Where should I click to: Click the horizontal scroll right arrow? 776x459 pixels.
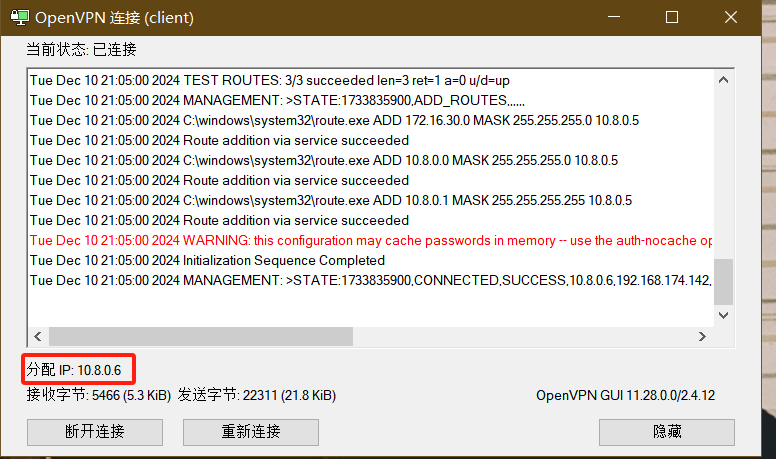tap(702, 337)
